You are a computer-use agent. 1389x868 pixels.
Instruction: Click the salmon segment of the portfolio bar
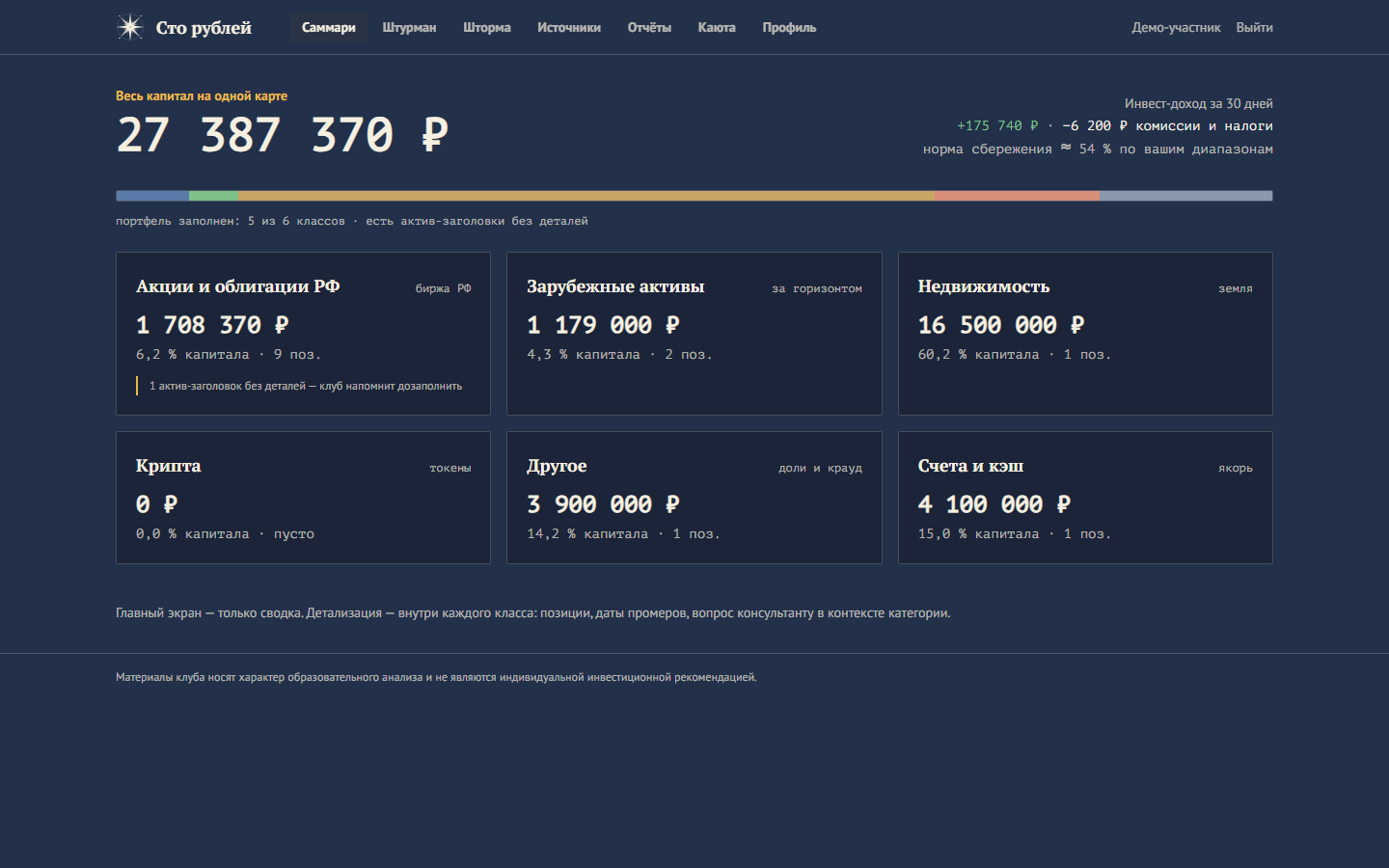[x=1018, y=196]
